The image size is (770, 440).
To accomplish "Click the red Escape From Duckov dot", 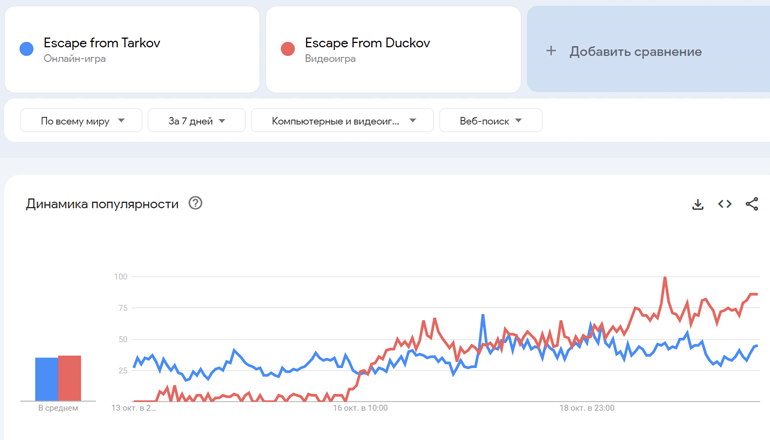I will point(288,49).
